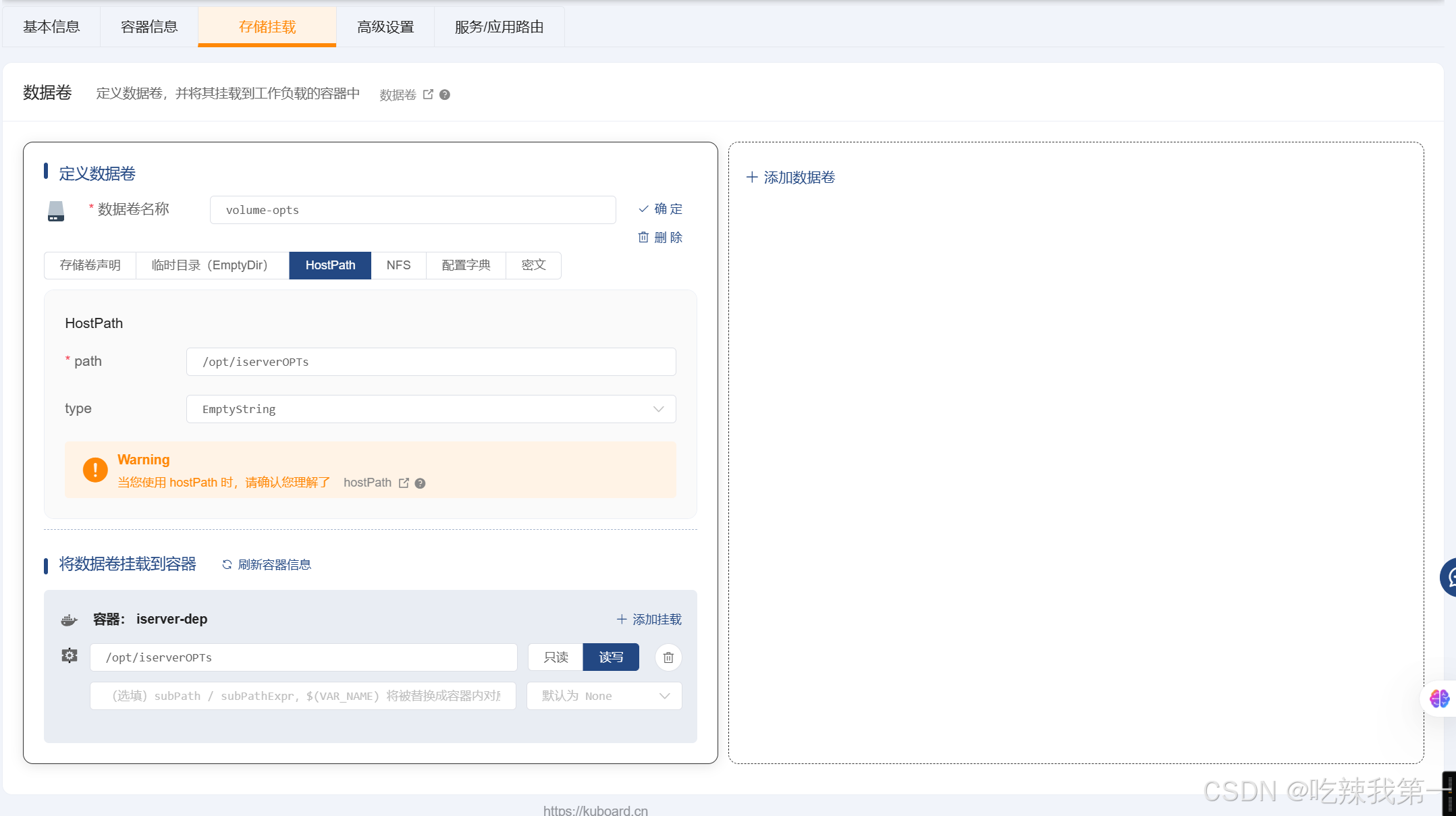Open the 默认为 None propagation dropdown
Viewport: 1456px width, 816px height.
pos(604,696)
